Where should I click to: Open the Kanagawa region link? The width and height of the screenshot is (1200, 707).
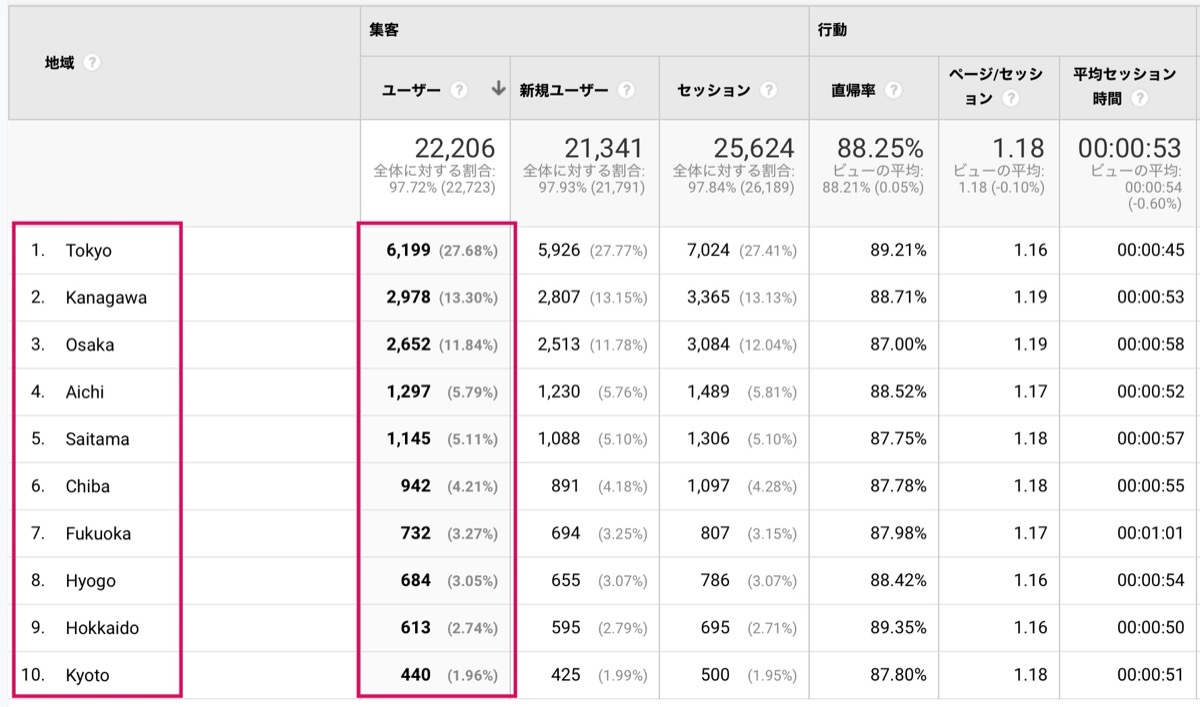tap(106, 298)
